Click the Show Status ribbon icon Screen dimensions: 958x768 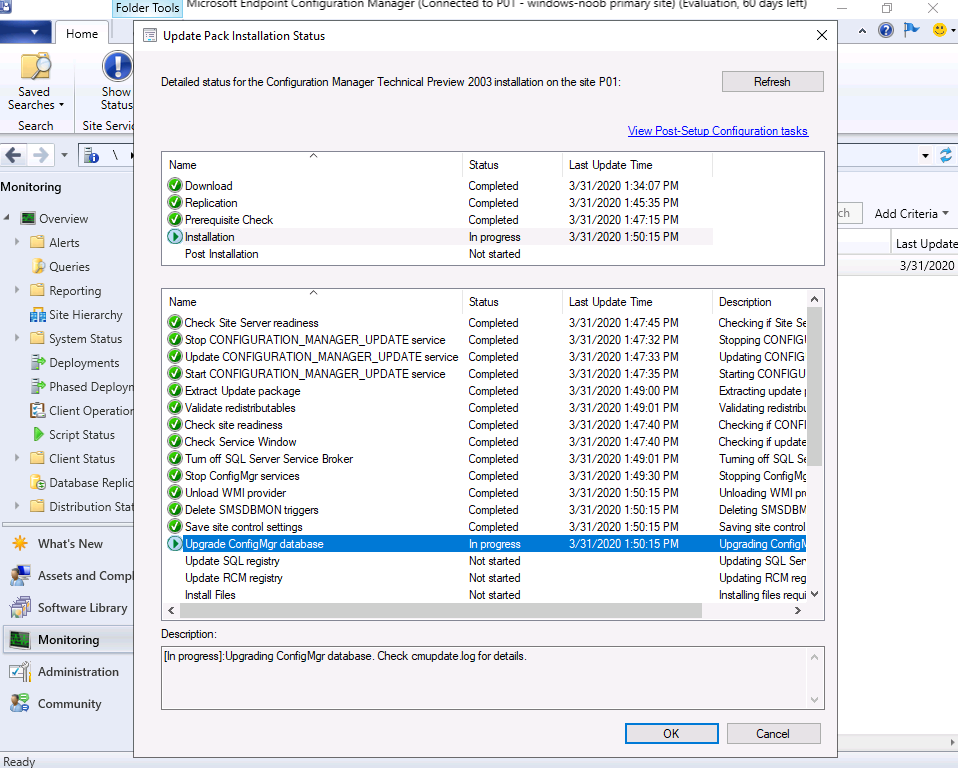click(x=117, y=66)
